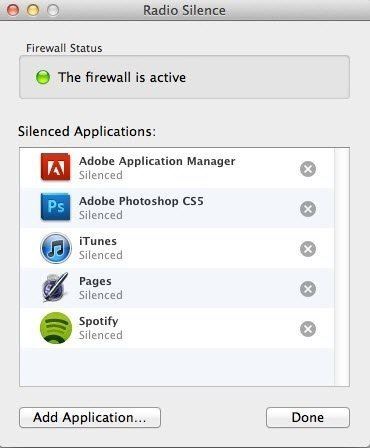
Task: Click the Adobe Application Manager icon
Action: point(55,167)
